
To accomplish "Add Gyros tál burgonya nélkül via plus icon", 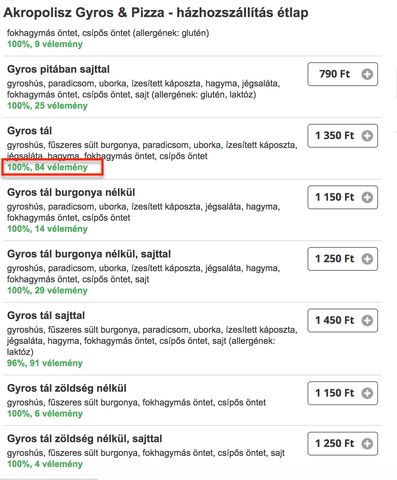I will [x=367, y=197].
